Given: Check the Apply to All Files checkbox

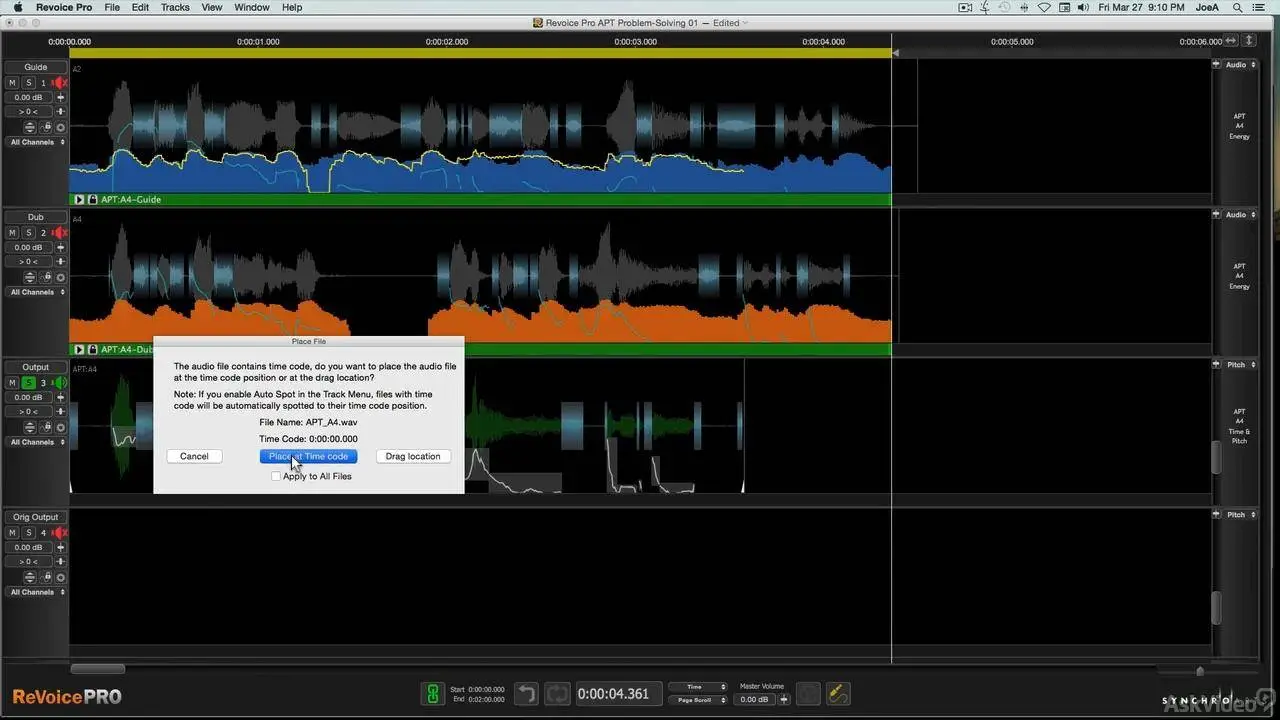Looking at the screenshot, I should [276, 477].
